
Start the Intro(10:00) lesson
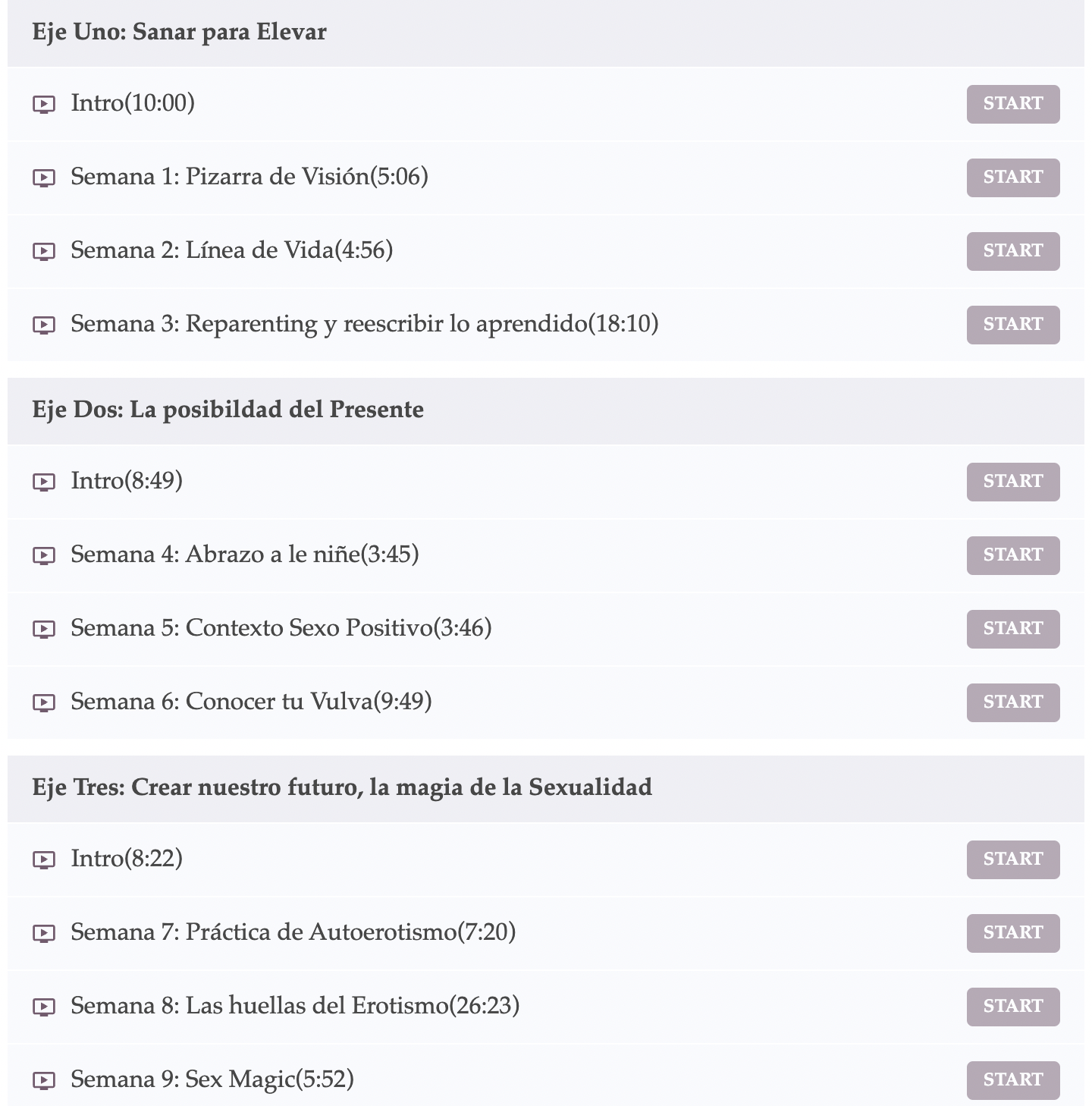point(1013,104)
